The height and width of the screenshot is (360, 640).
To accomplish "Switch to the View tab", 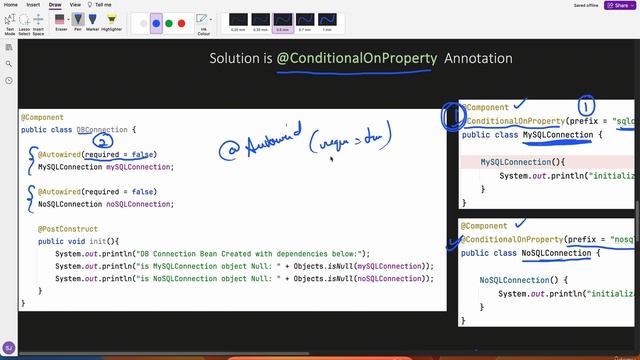I will point(75,5).
